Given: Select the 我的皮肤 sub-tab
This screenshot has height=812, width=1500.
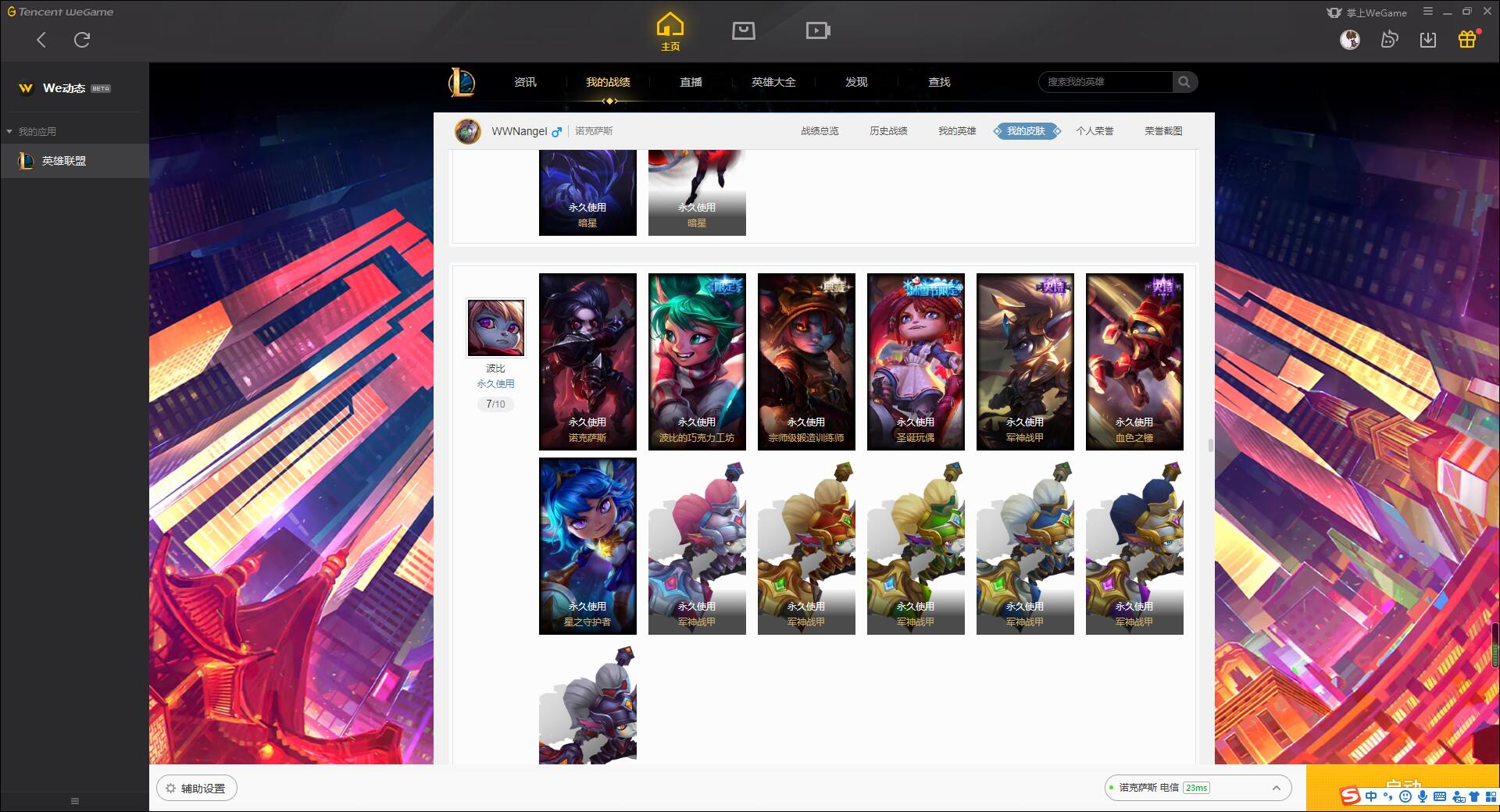Looking at the screenshot, I should tap(1027, 131).
